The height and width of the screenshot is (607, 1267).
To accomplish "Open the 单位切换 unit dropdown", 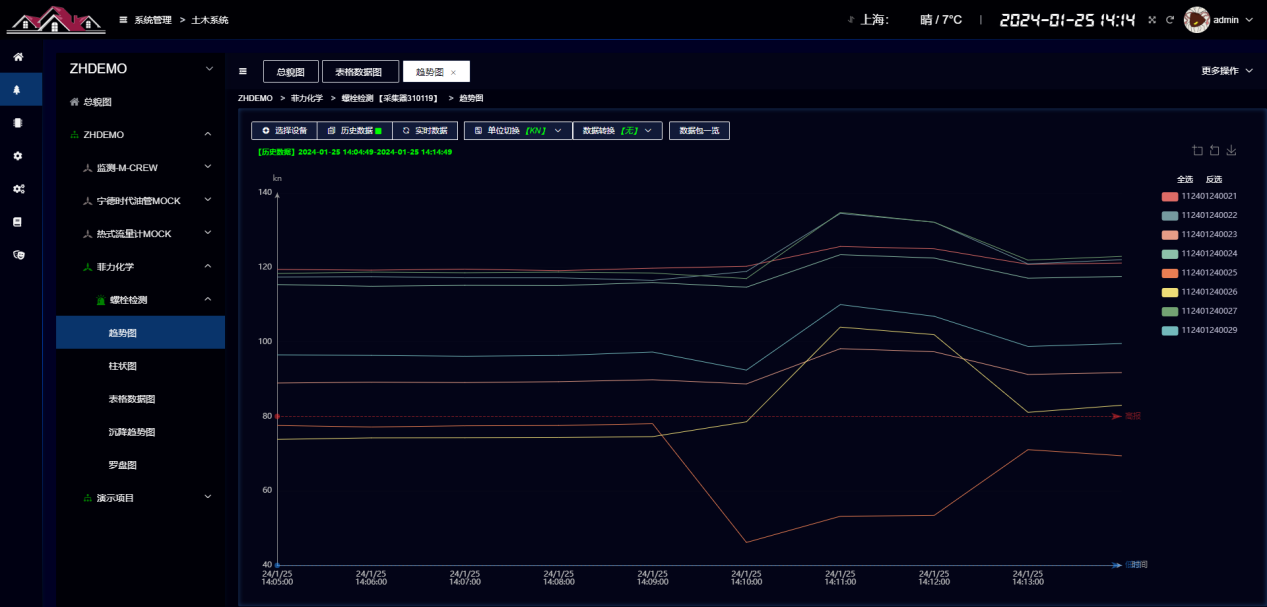I will tap(518, 131).
